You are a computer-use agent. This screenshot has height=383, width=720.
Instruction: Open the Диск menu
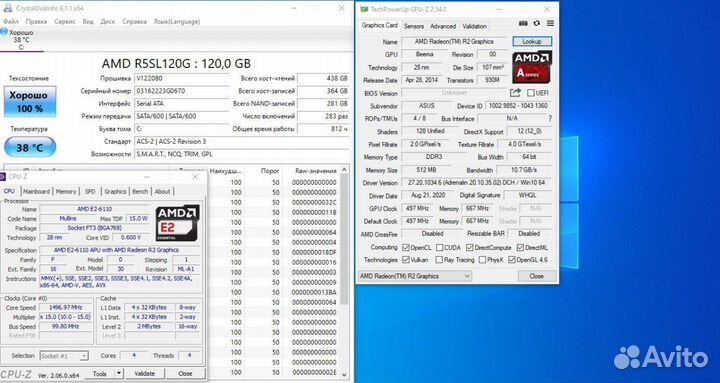click(108, 22)
